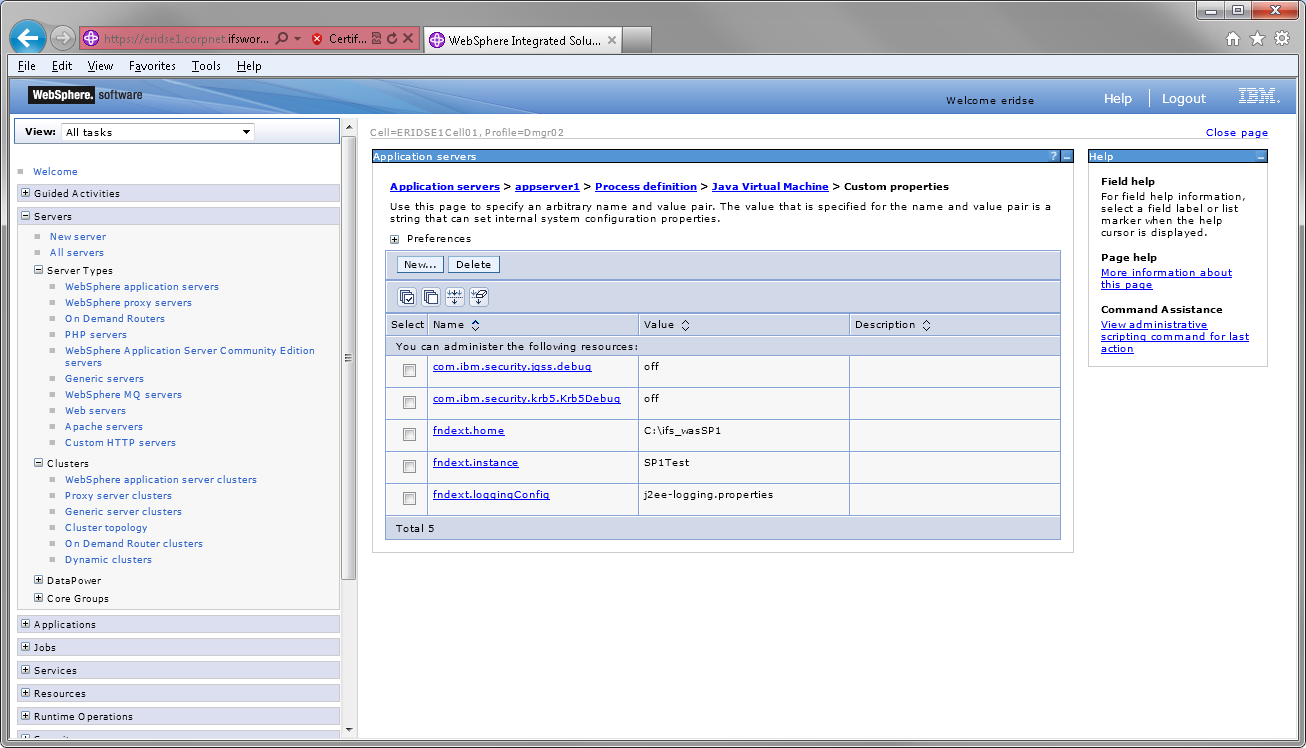Open the Help menu in menu bar

249,66
